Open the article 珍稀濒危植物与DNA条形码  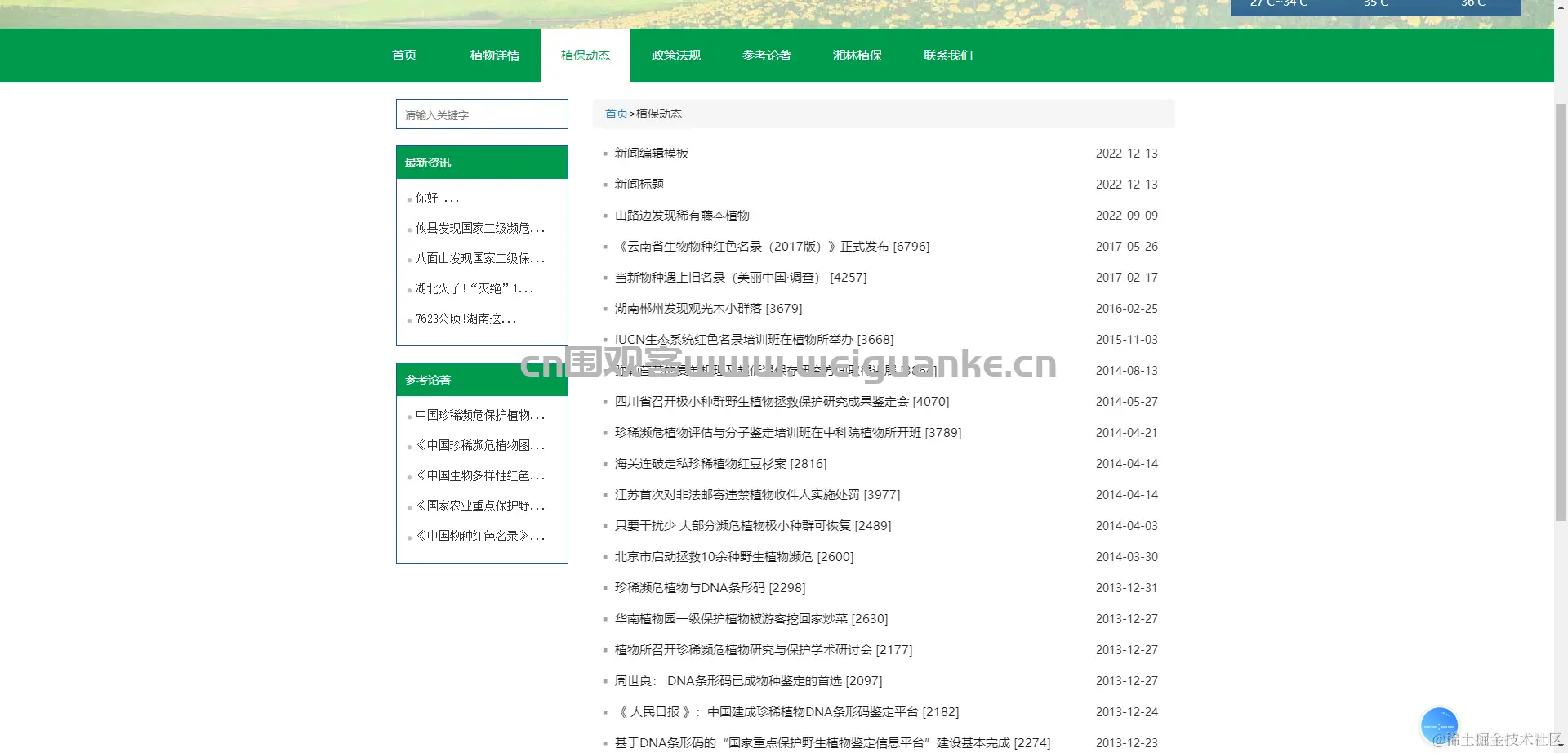click(710, 588)
